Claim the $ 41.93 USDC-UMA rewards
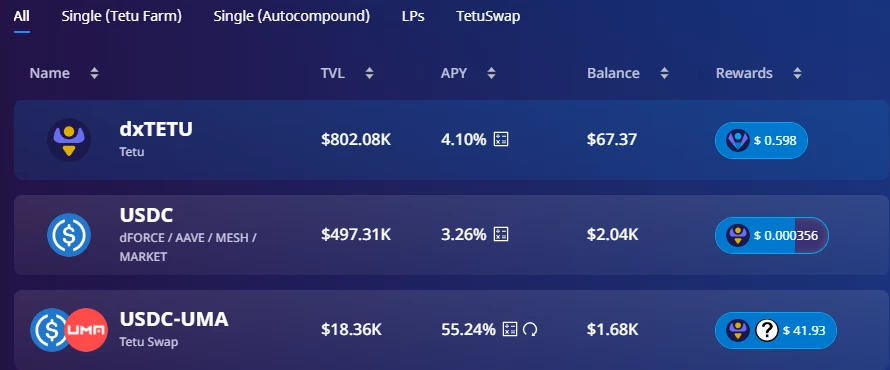Image resolution: width=890 pixels, height=370 pixels. pyautogui.click(x=775, y=330)
